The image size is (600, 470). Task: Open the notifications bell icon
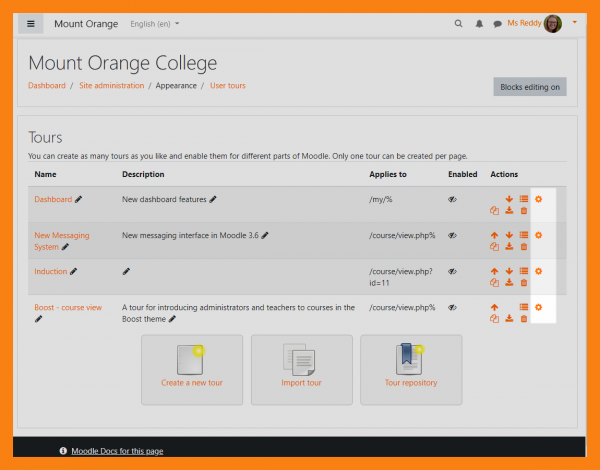tap(479, 23)
